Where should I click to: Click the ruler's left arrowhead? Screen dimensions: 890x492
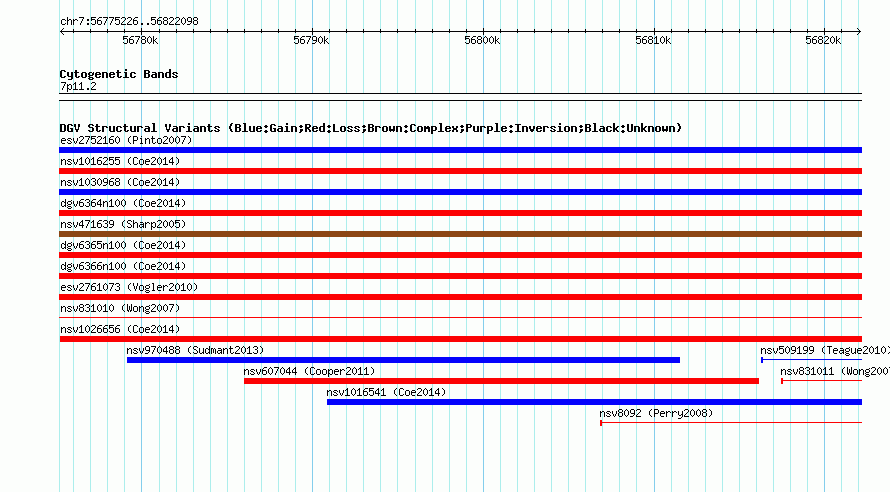62,31
